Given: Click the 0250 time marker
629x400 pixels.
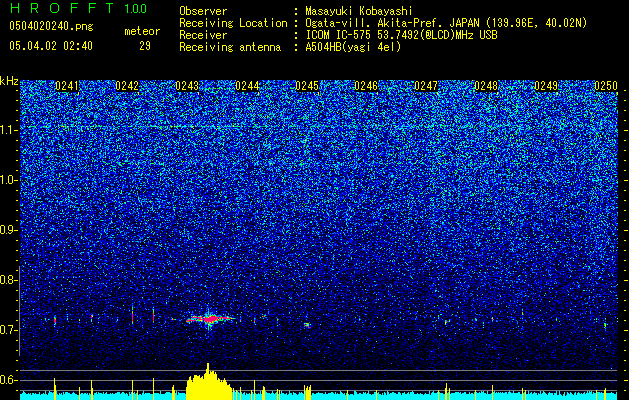Looking at the screenshot, I should click(x=606, y=86).
